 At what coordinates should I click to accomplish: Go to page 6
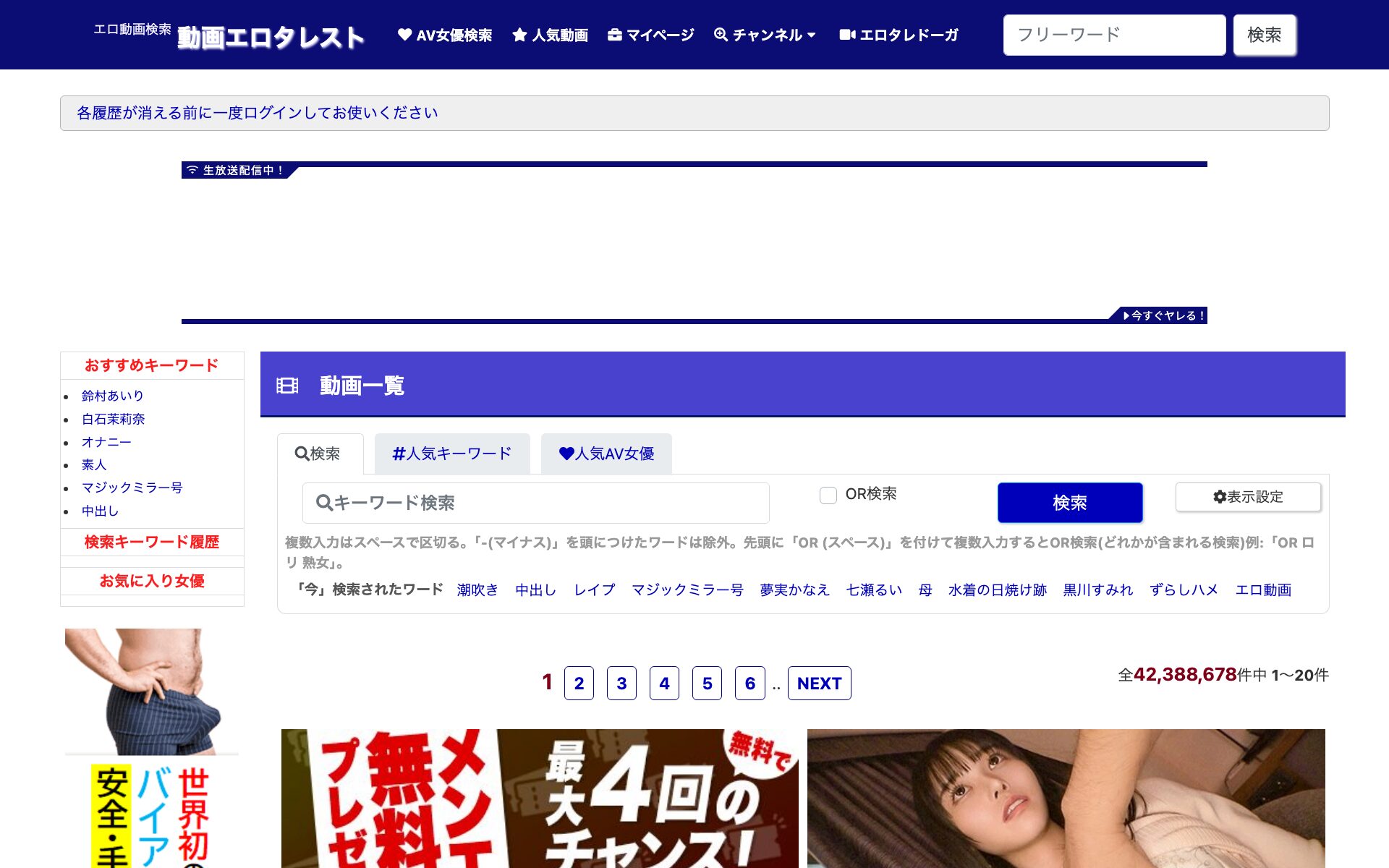pos(749,683)
